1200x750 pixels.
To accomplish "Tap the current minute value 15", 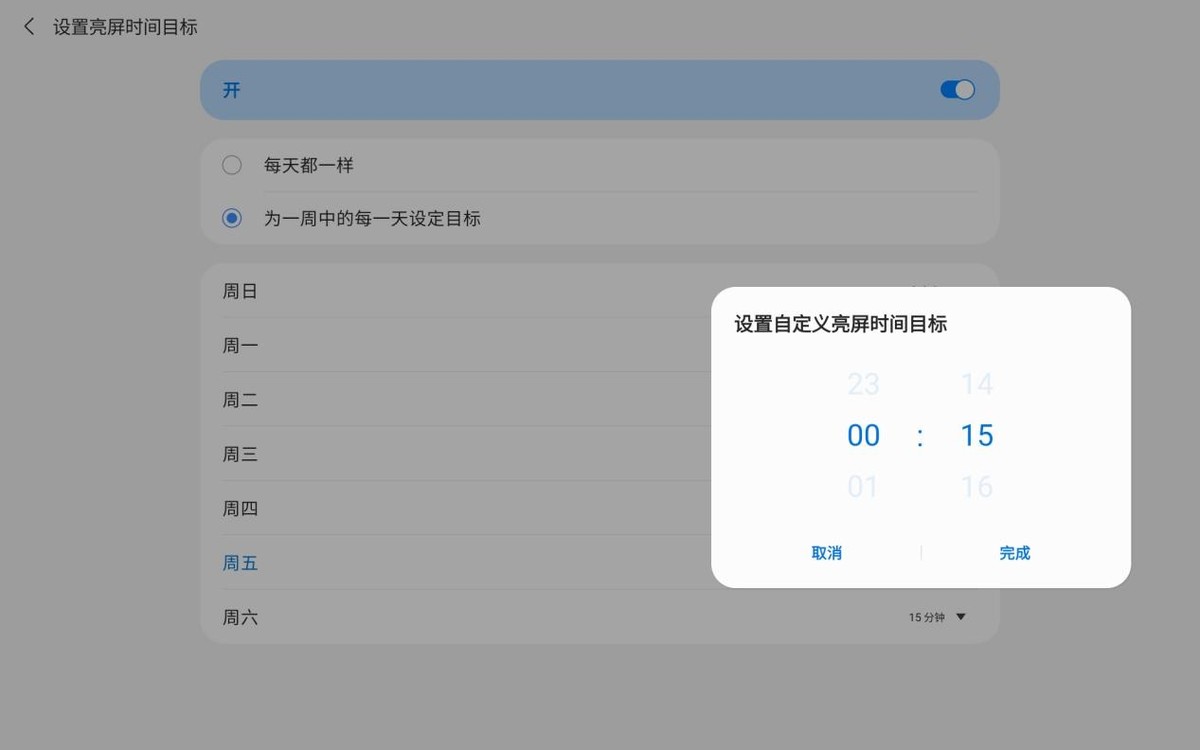I will (977, 435).
